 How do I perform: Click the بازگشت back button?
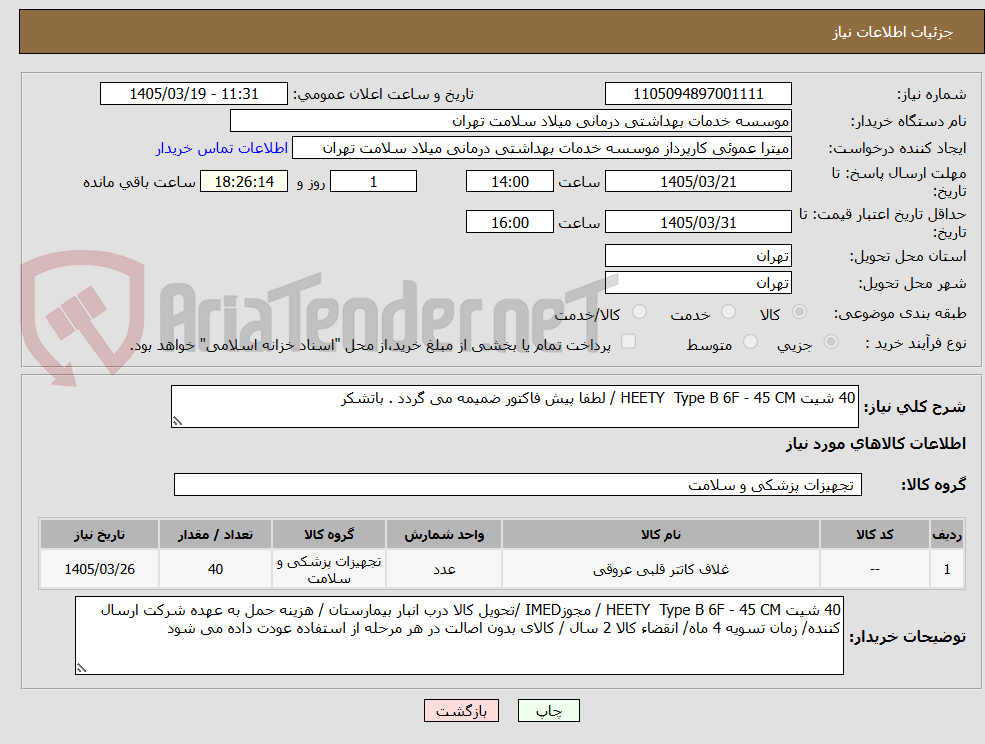coord(461,711)
